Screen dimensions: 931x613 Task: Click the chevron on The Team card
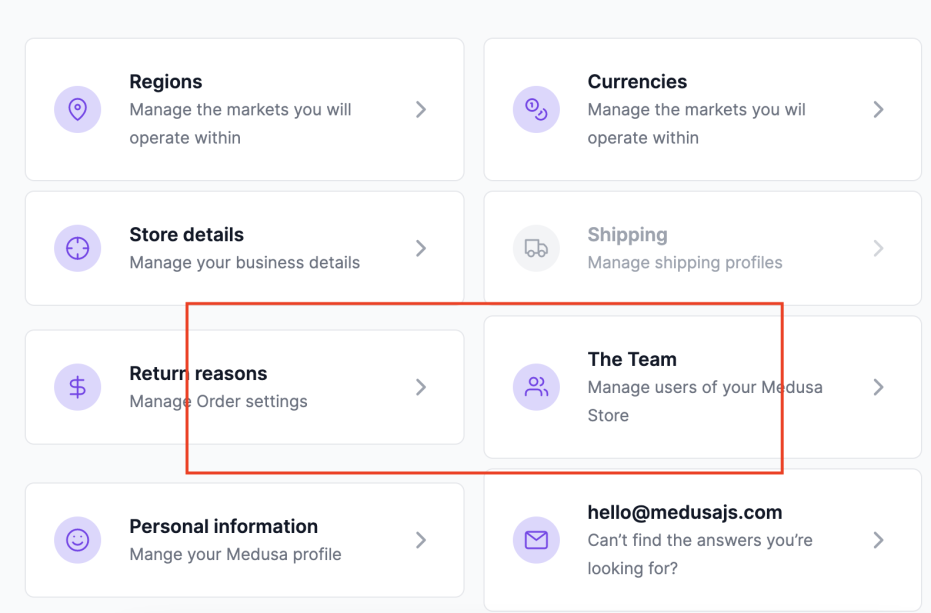tap(879, 387)
